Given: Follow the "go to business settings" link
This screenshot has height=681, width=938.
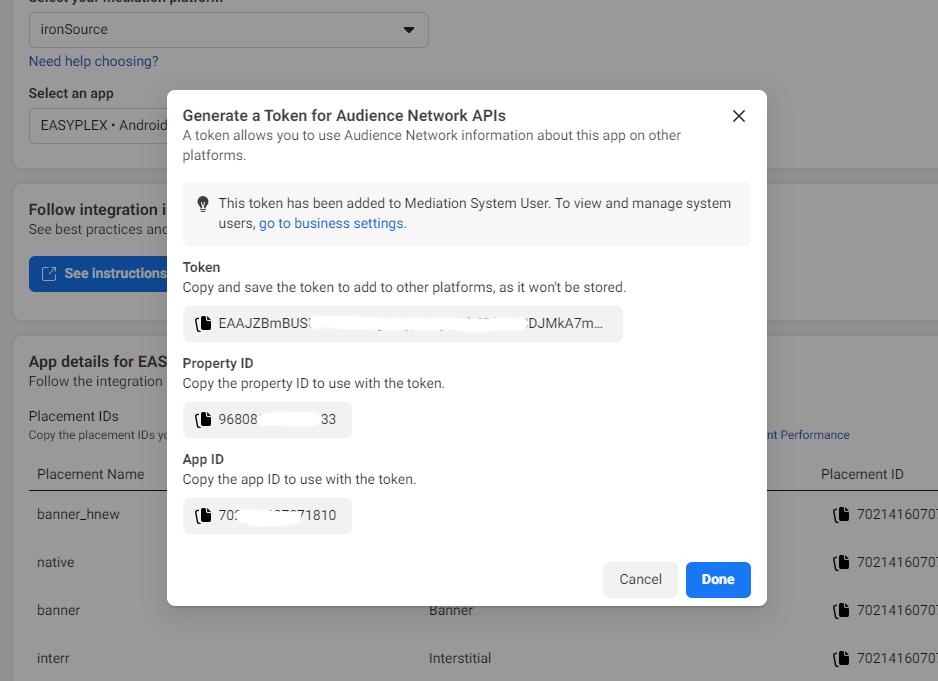Looking at the screenshot, I should click(332, 223).
